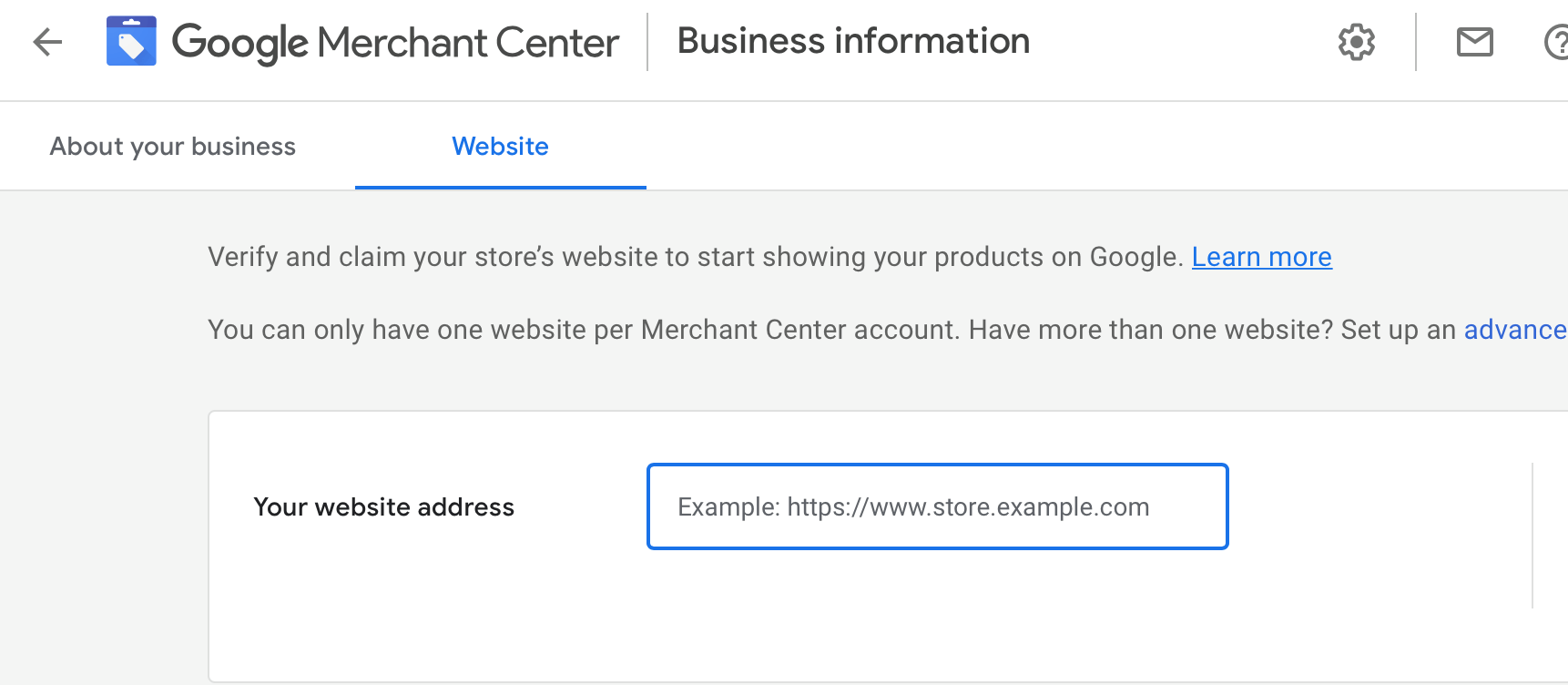Click the Google Merchant Center wordmark
Viewport: 1568px width, 685px height.
[x=395, y=43]
